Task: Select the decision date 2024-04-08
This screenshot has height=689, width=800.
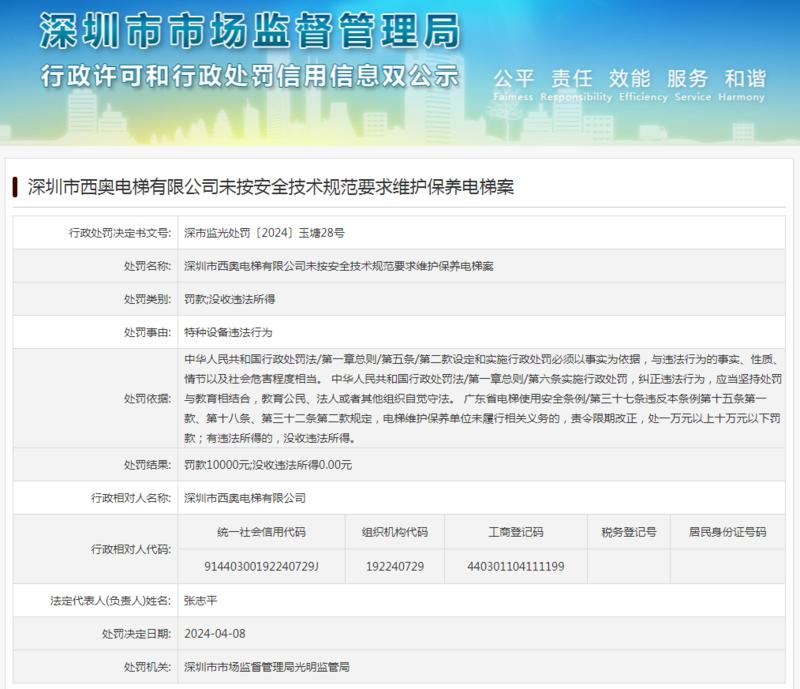Action: (215, 634)
